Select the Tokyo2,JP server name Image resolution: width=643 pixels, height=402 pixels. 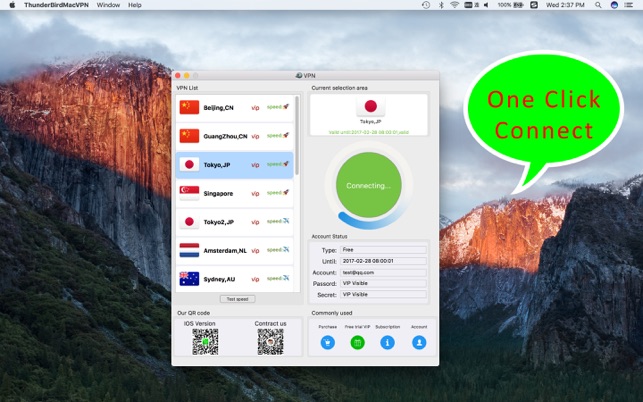(219, 222)
